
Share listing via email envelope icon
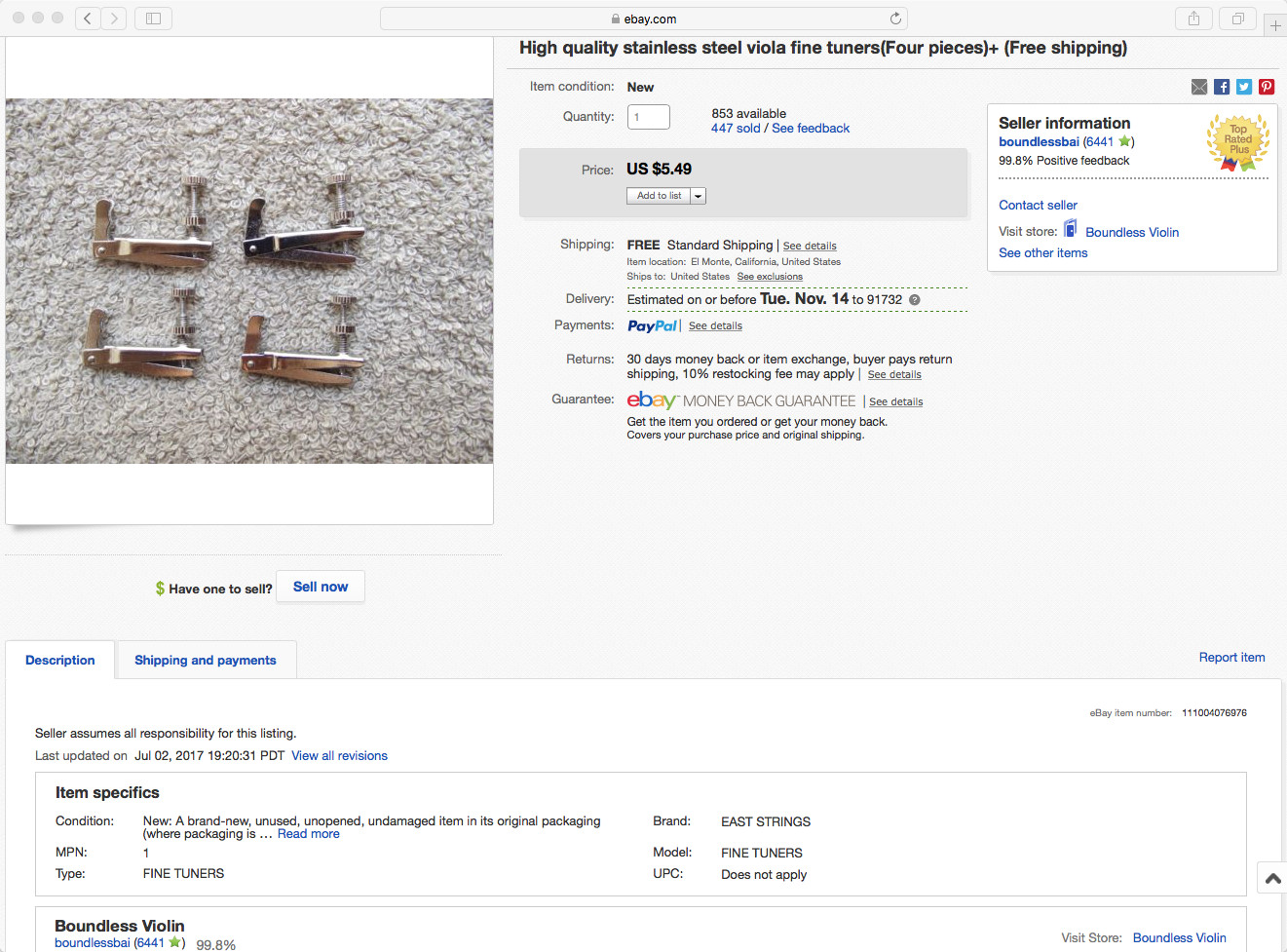1199,87
